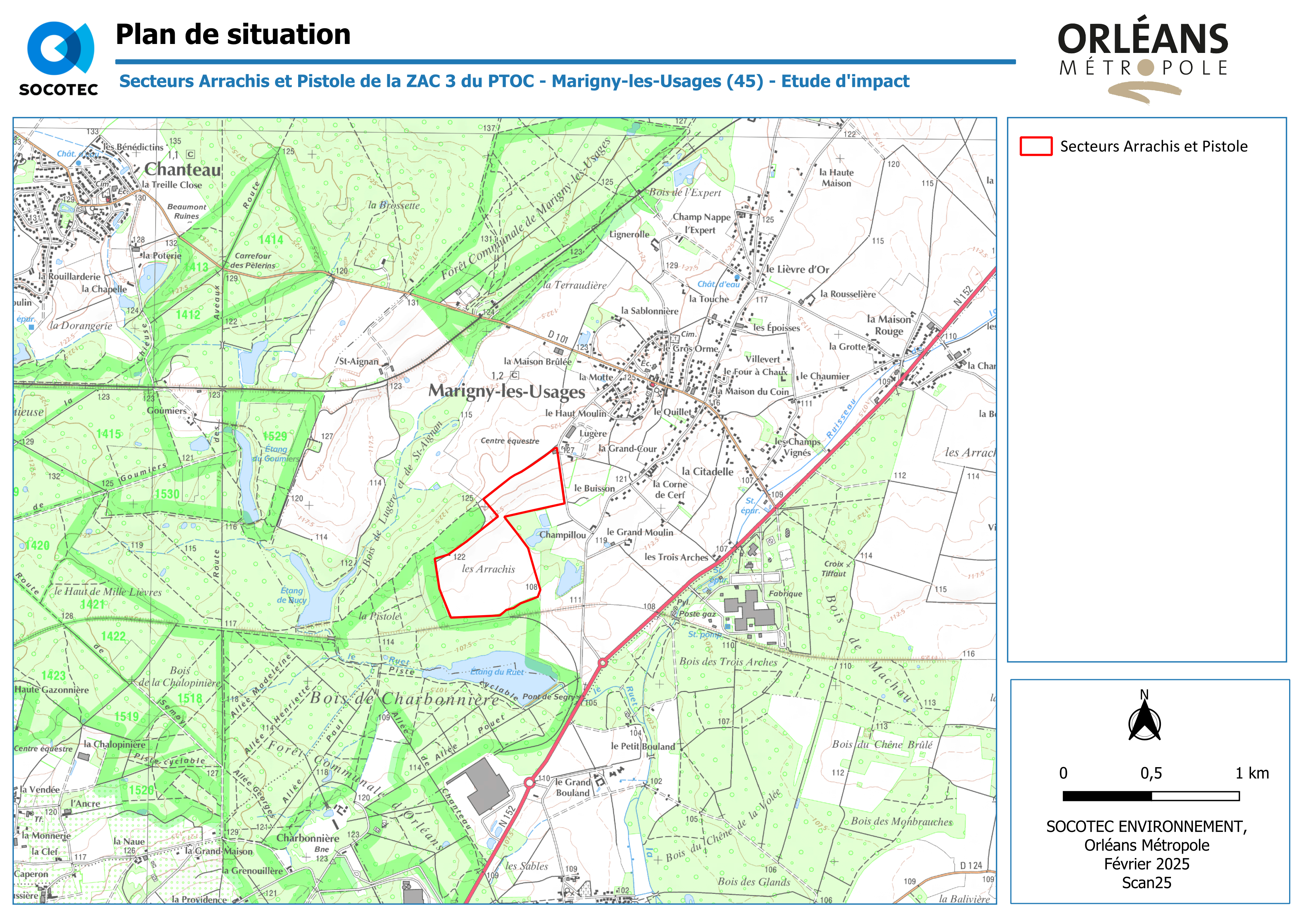Click the Chanteau town label
This screenshot has height=924, width=1307.
pyautogui.click(x=182, y=169)
